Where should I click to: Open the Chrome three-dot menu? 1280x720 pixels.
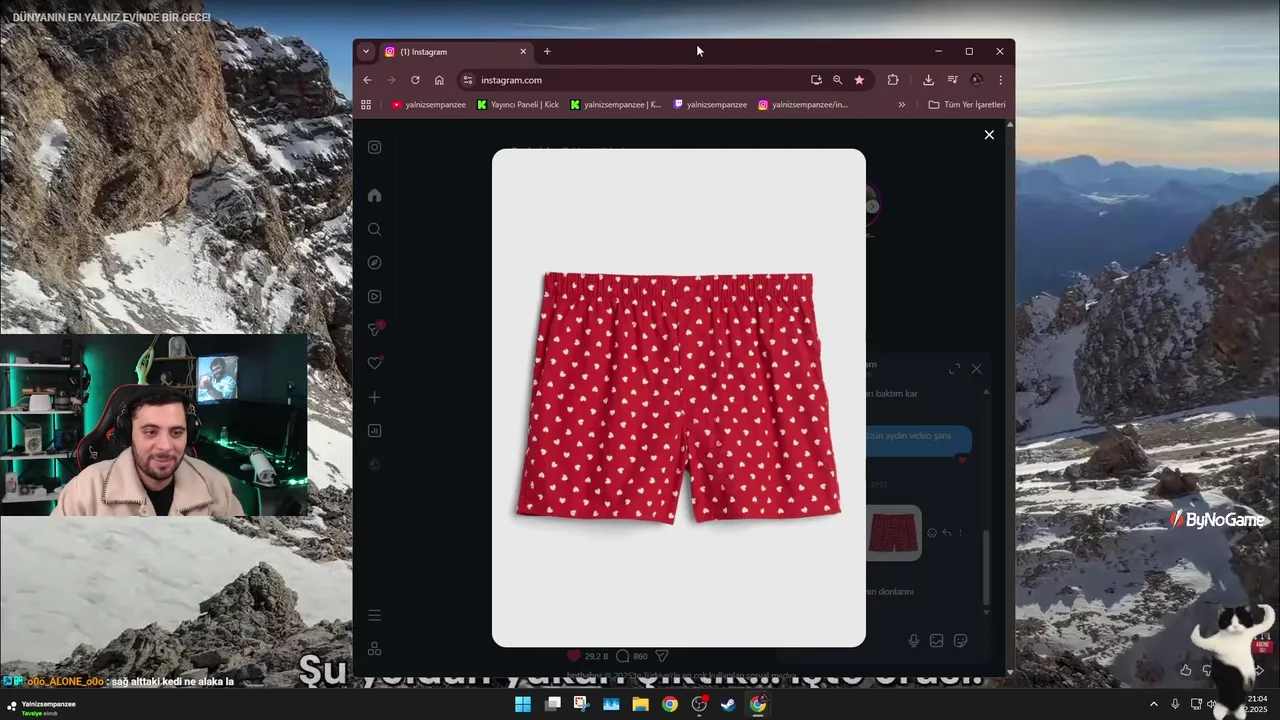(1000, 80)
